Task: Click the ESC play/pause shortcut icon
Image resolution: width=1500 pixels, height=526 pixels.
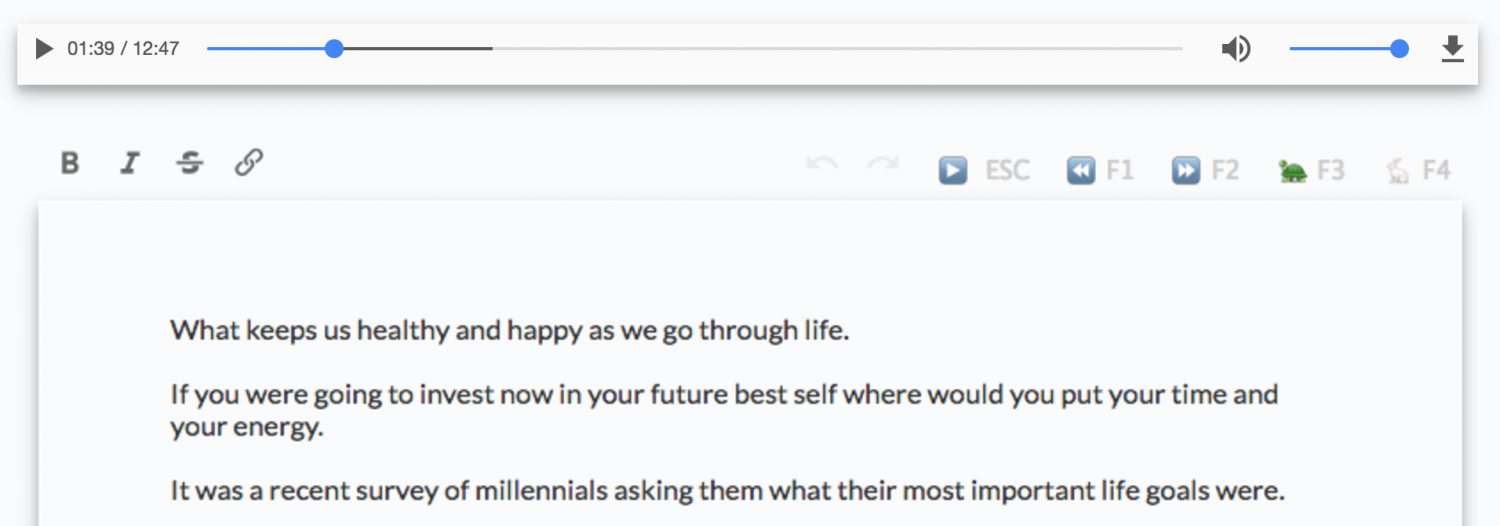Action: tap(953, 171)
